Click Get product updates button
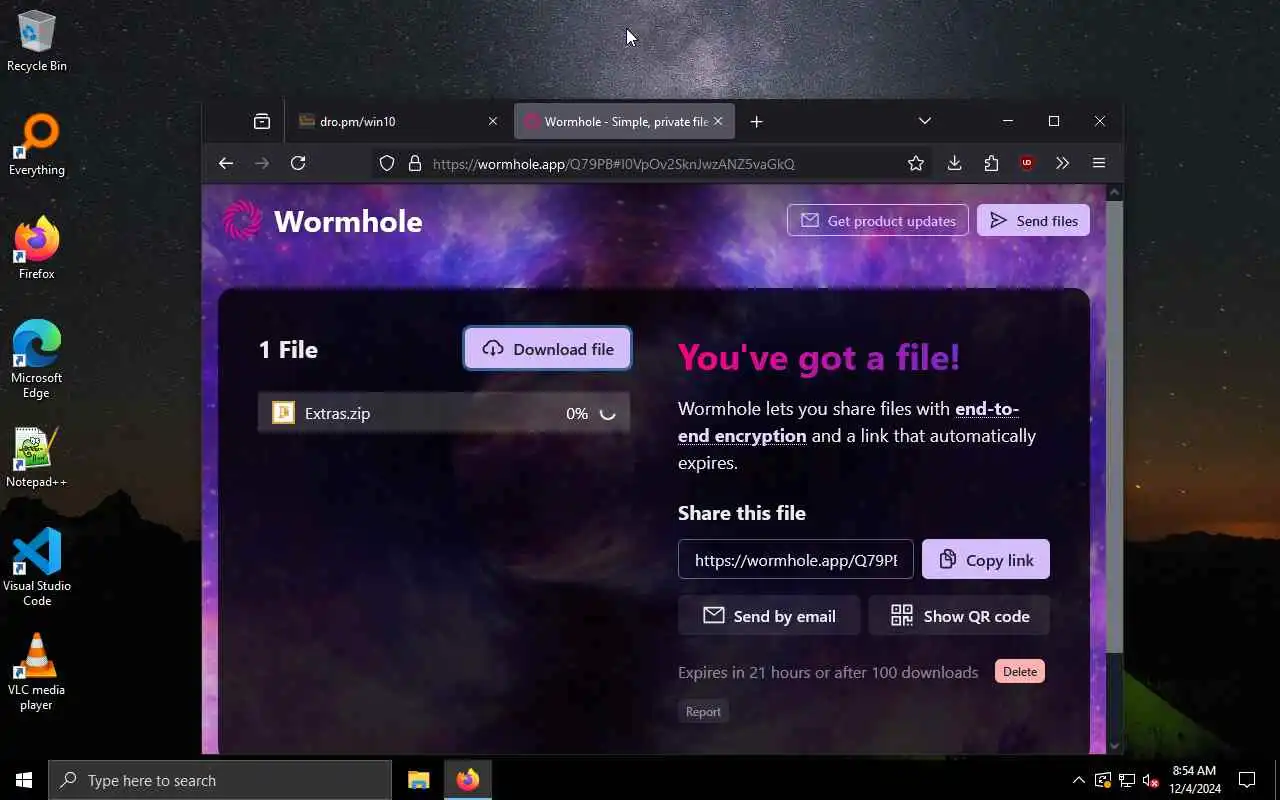This screenshot has width=1280, height=800. pyautogui.click(x=878, y=220)
